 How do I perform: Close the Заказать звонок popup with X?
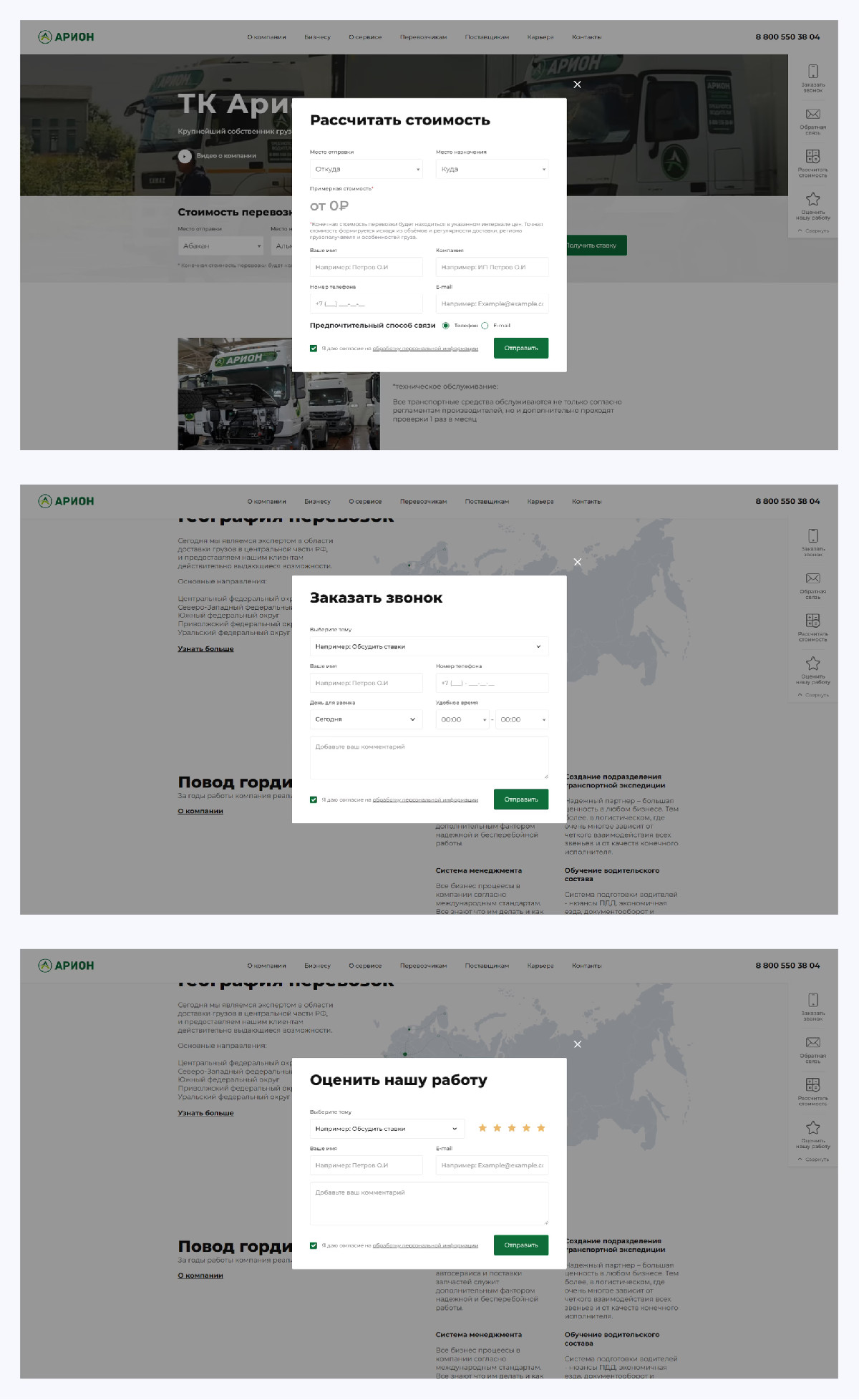click(577, 562)
